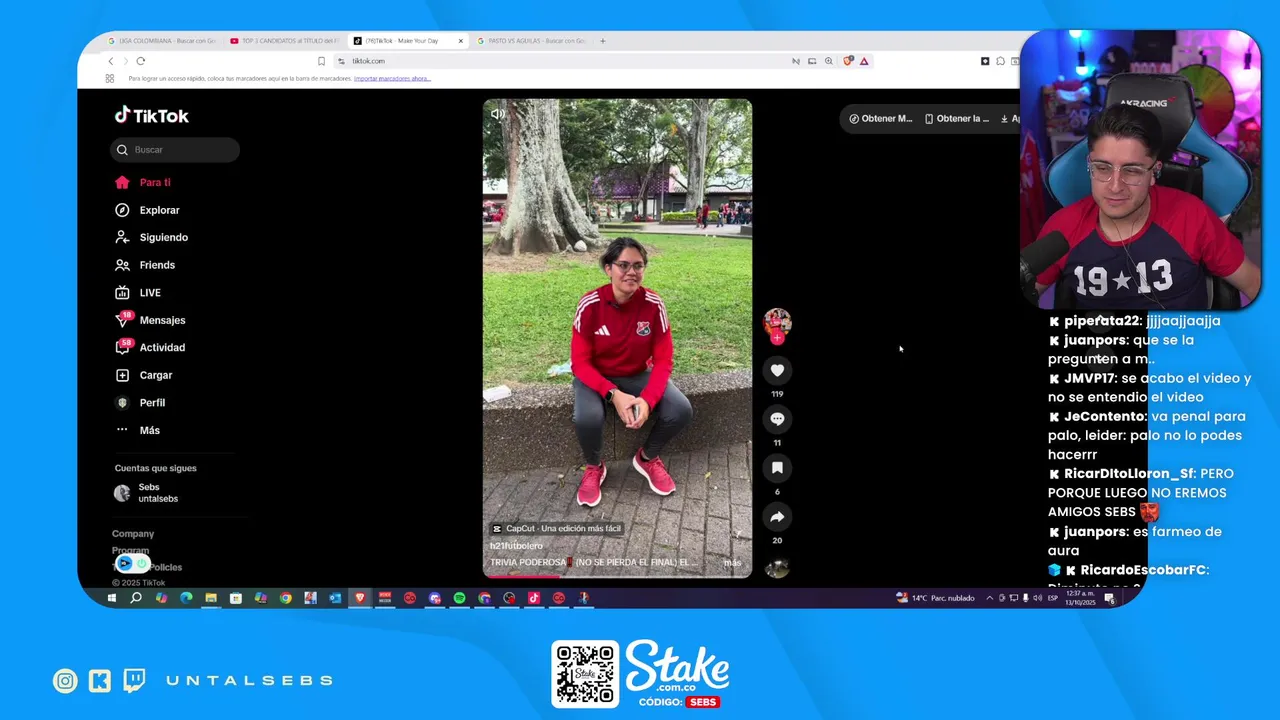Click the Brave shields icon
The height and width of the screenshot is (720, 1280).
(848, 61)
